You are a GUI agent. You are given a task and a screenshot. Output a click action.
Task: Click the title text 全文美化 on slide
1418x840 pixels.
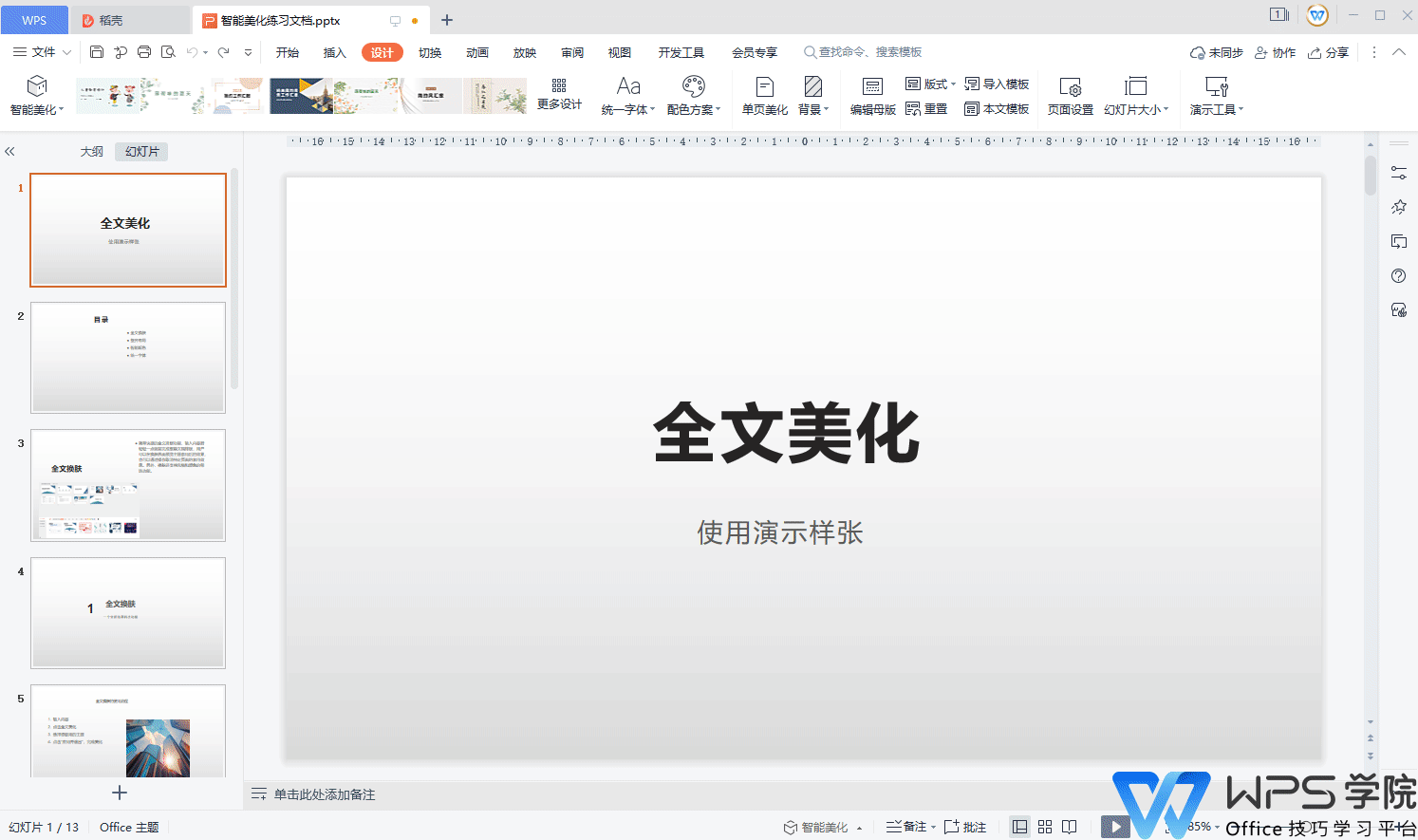click(x=787, y=433)
